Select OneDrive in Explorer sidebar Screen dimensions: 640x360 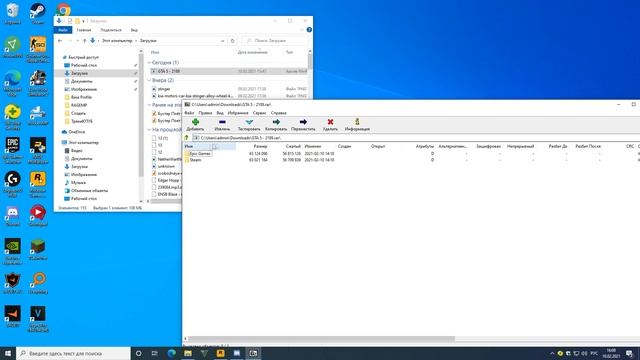point(77,132)
